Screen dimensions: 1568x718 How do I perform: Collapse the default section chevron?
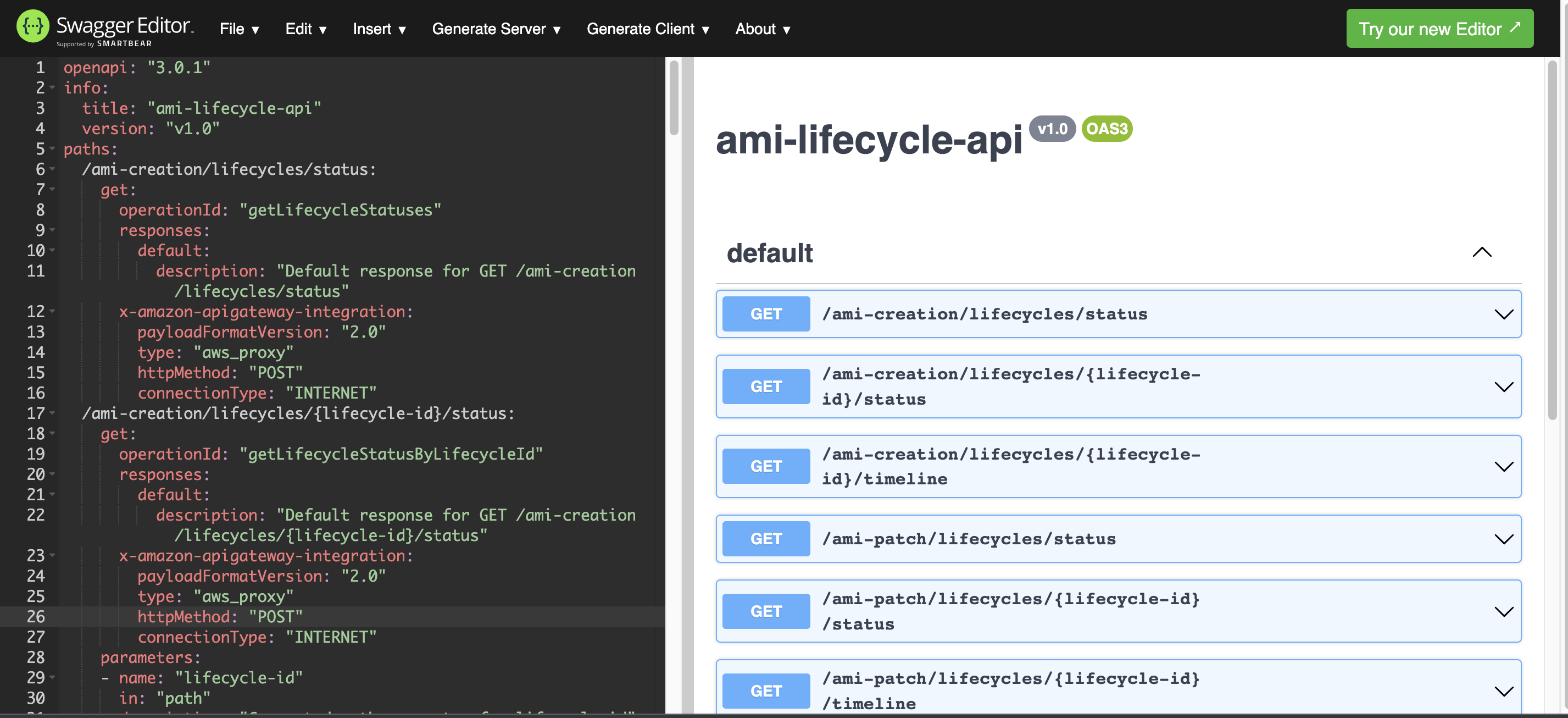pos(1482,252)
